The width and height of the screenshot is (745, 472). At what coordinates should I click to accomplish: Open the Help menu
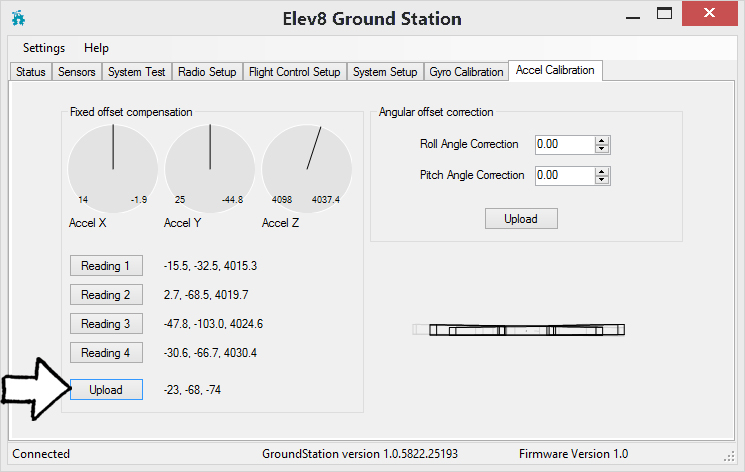[97, 48]
